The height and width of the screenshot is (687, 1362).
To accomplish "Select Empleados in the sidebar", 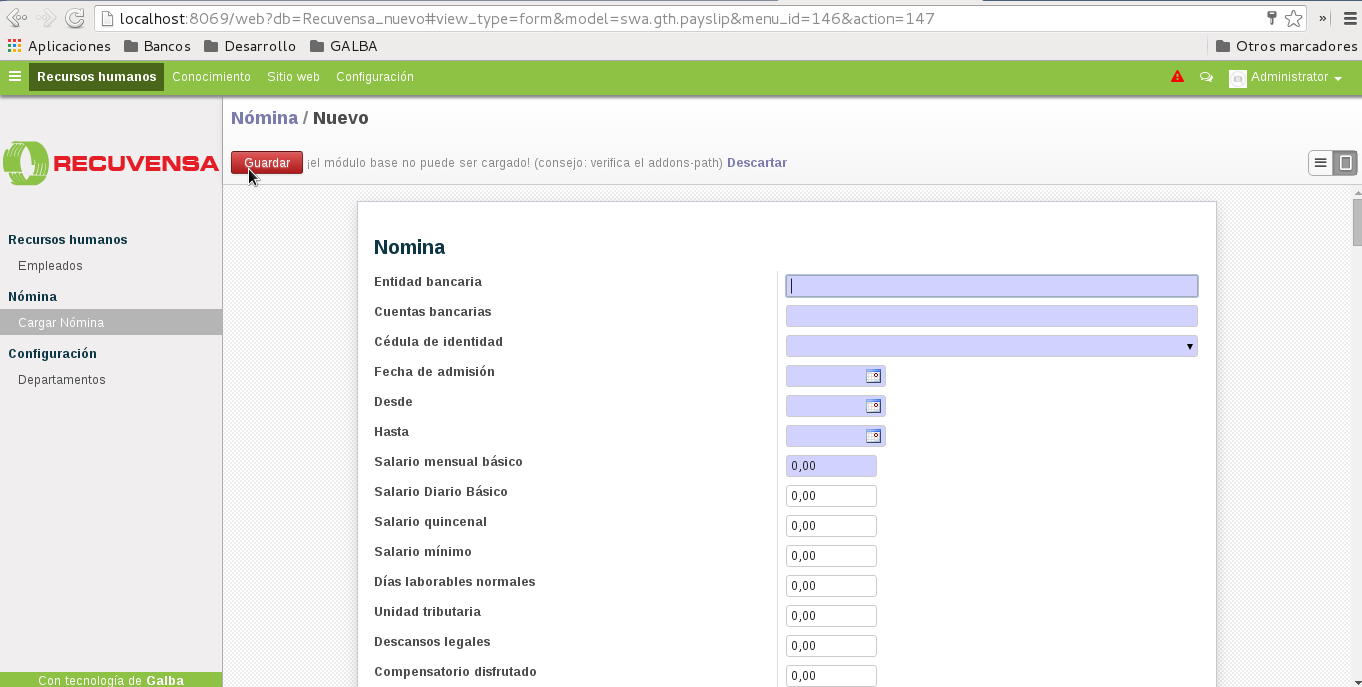I will point(50,266).
